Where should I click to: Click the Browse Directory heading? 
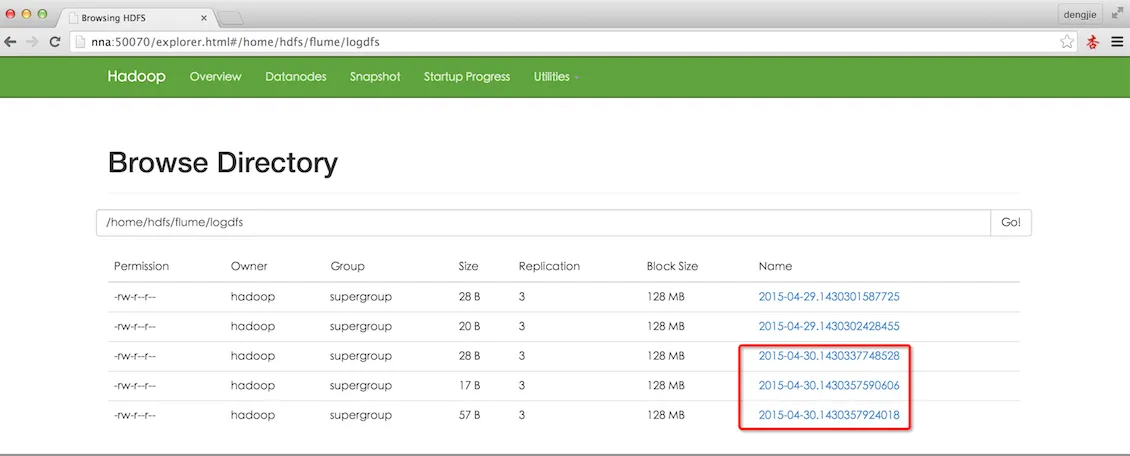pos(223,163)
